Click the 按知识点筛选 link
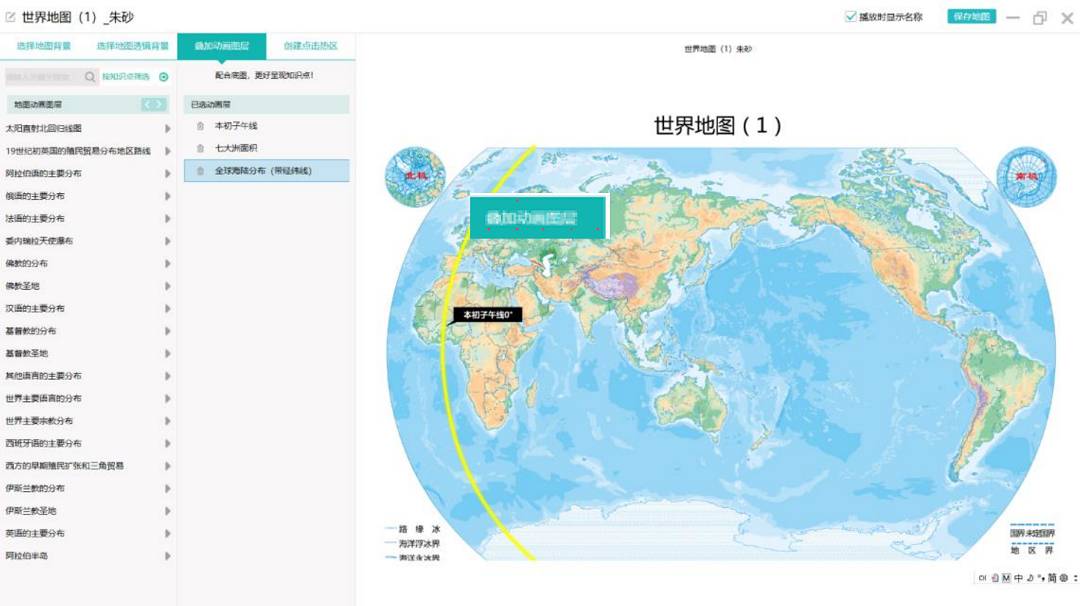Viewport: 1080px width, 606px height. tap(126, 77)
